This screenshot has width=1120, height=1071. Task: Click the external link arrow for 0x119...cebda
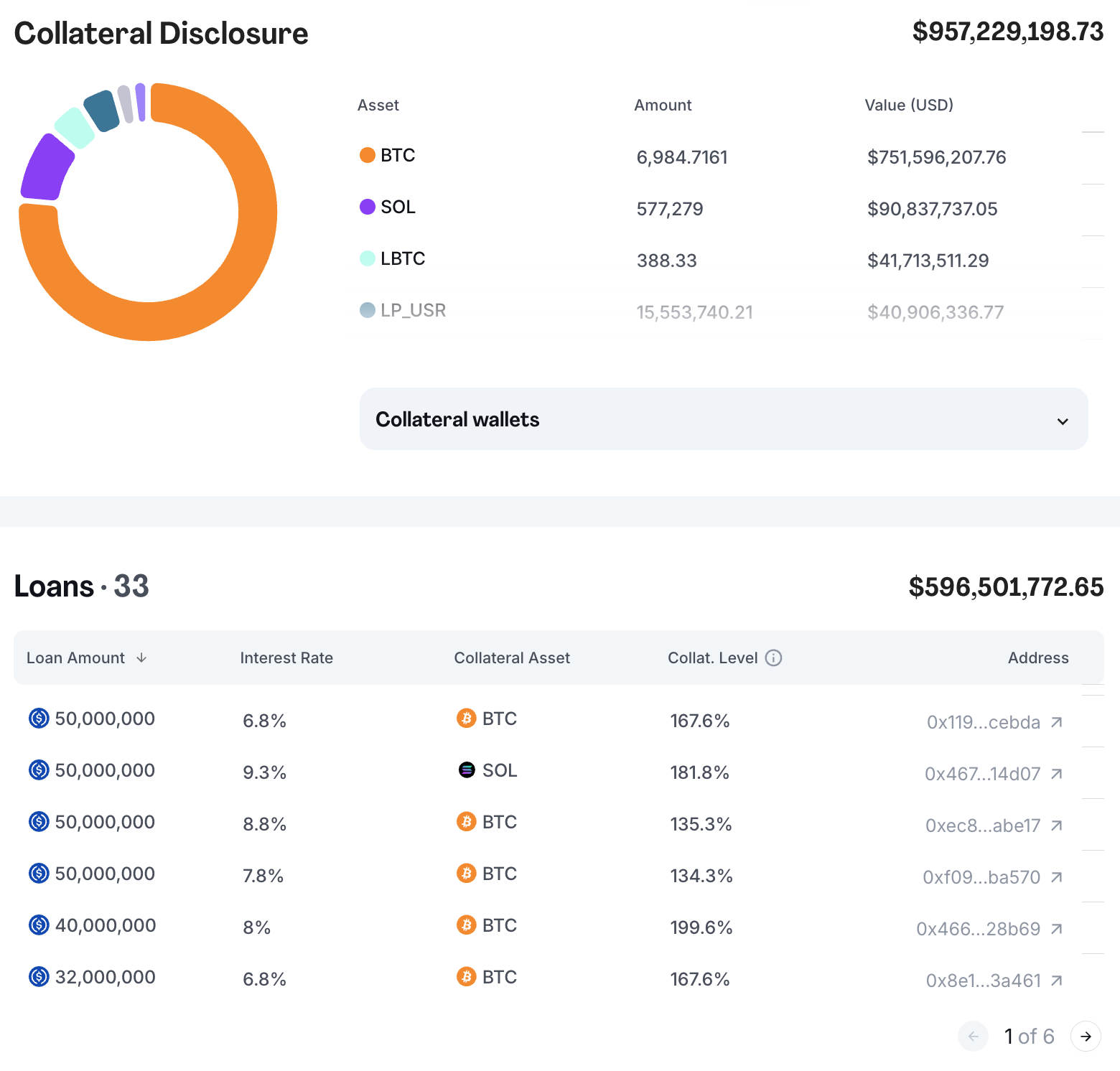pos(1056,722)
